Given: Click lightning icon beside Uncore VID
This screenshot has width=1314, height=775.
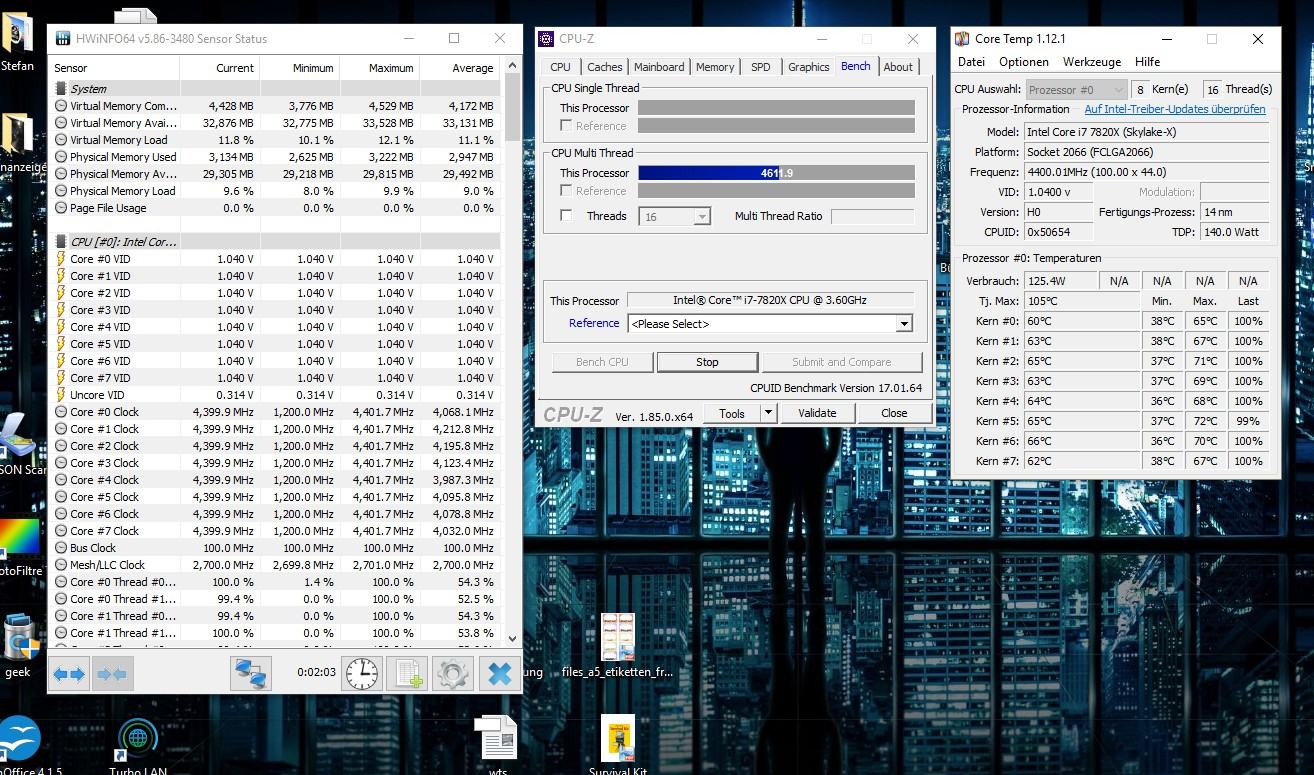Looking at the screenshot, I should click(x=61, y=395).
